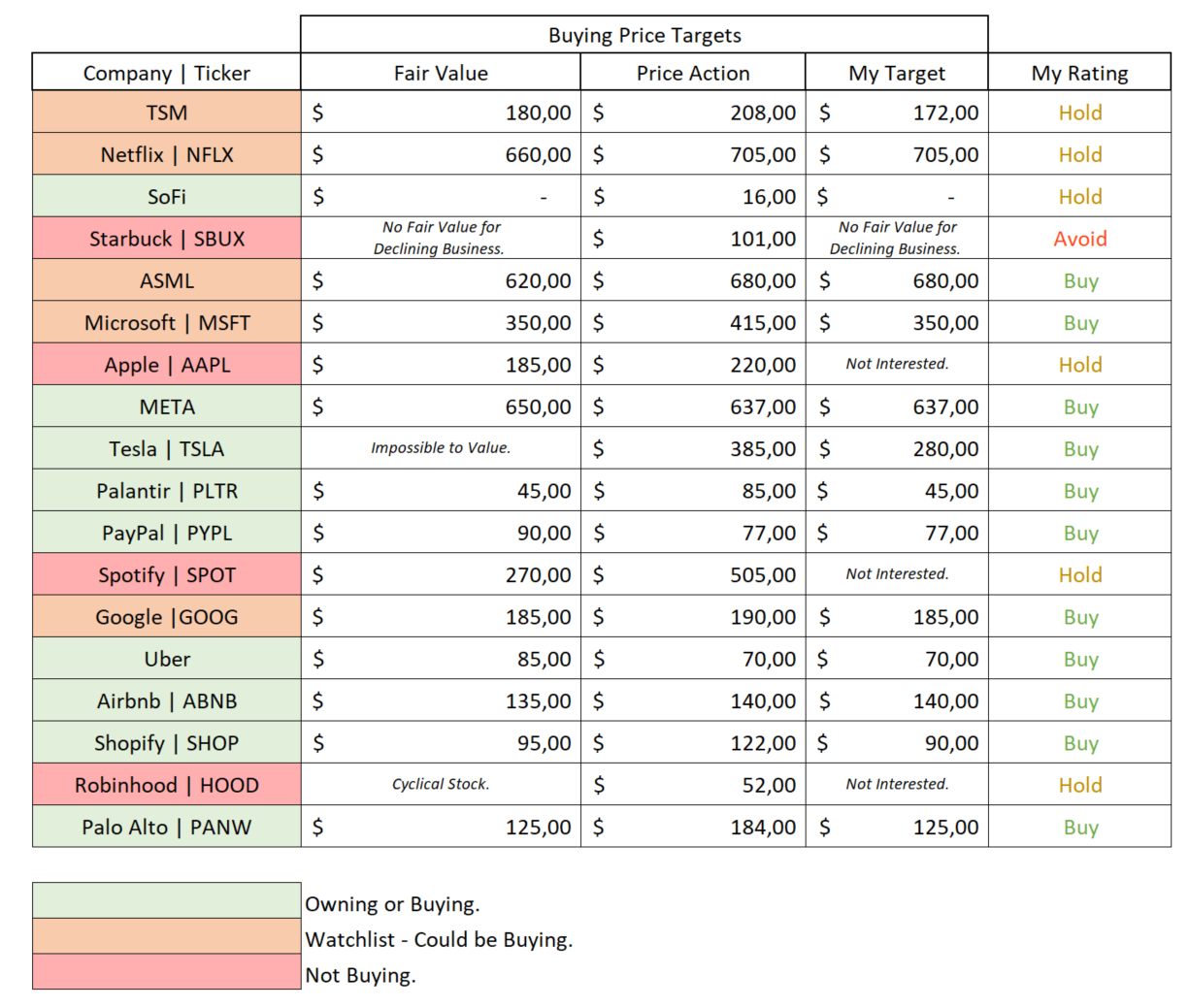
Task: Select the 'Airbnb | ABNB' cell
Action: click(x=167, y=700)
